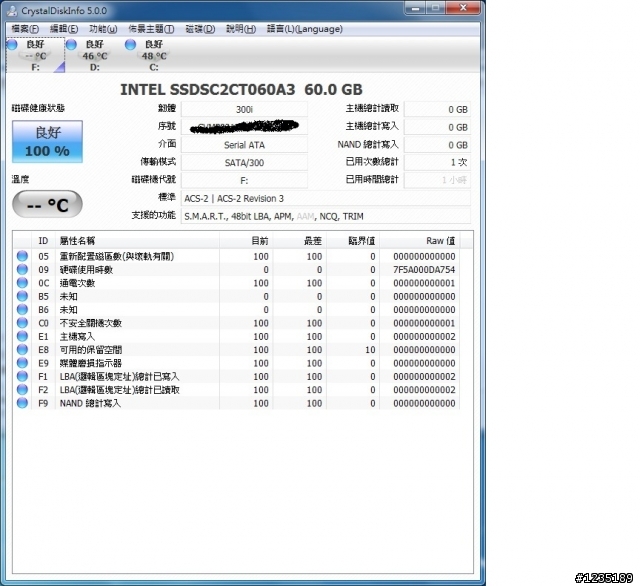This screenshot has width=640, height=586.
Task: Select the 可用的保留空間 attribute row
Action: [237, 350]
